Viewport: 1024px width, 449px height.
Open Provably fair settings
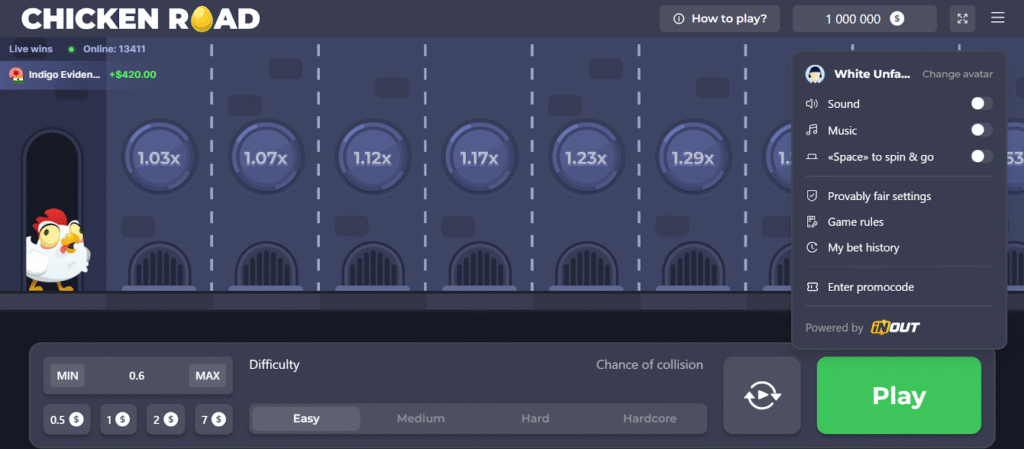tap(878, 196)
